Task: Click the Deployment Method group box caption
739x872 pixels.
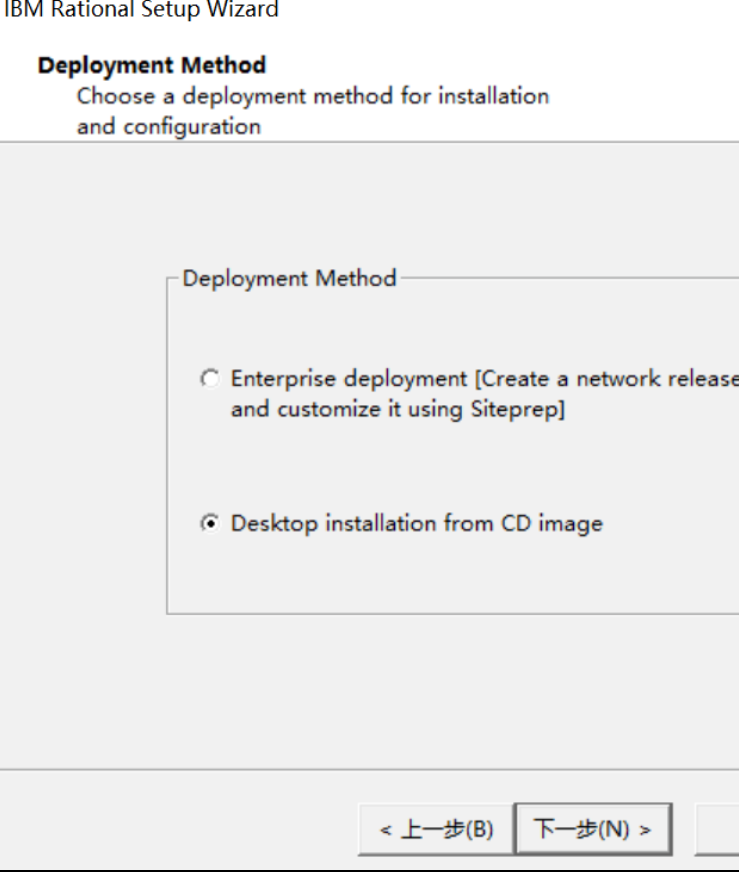Action: click(289, 278)
